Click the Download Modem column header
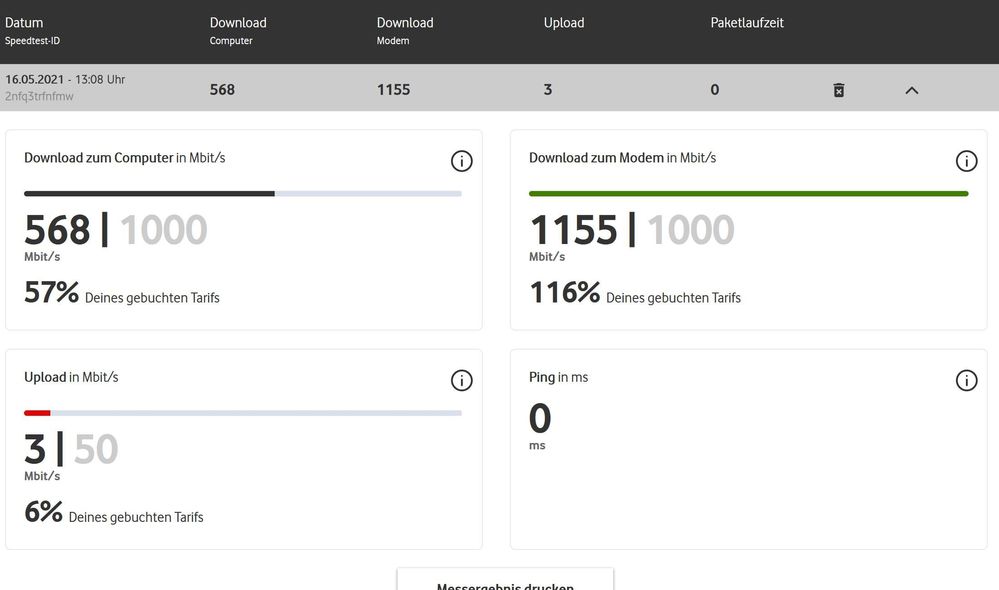 click(x=405, y=23)
